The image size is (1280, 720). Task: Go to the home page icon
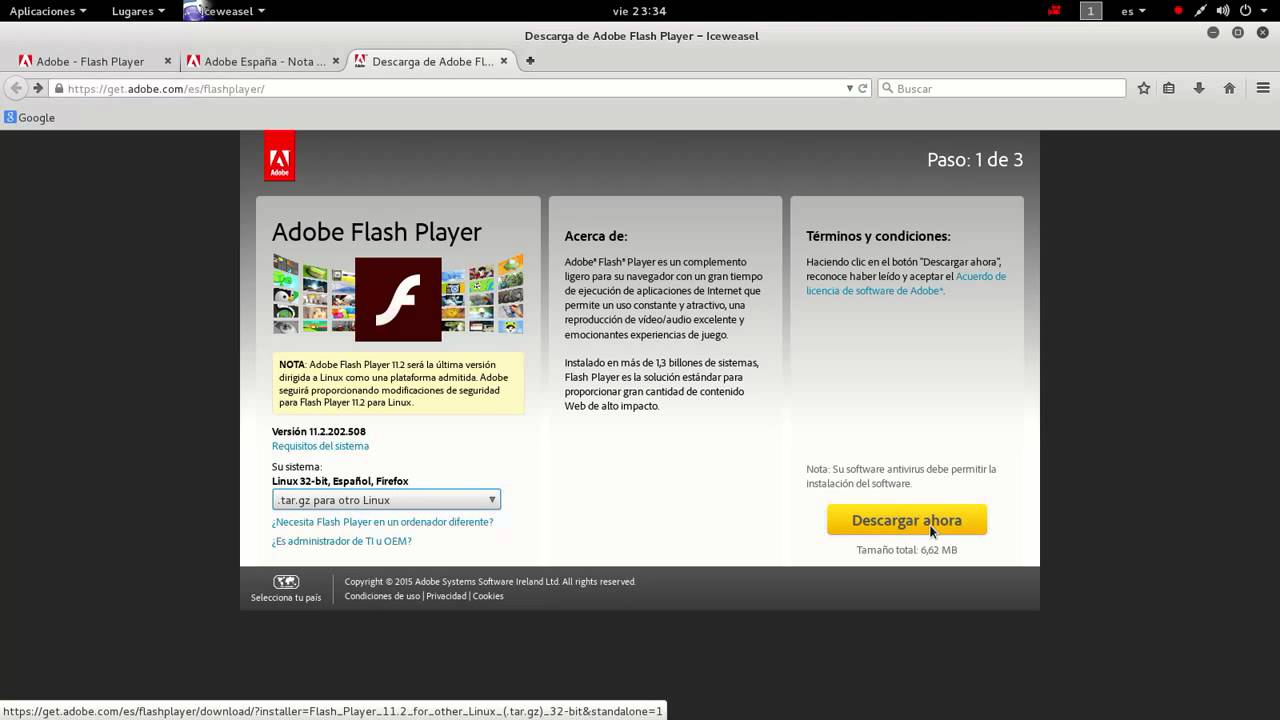click(x=1230, y=88)
